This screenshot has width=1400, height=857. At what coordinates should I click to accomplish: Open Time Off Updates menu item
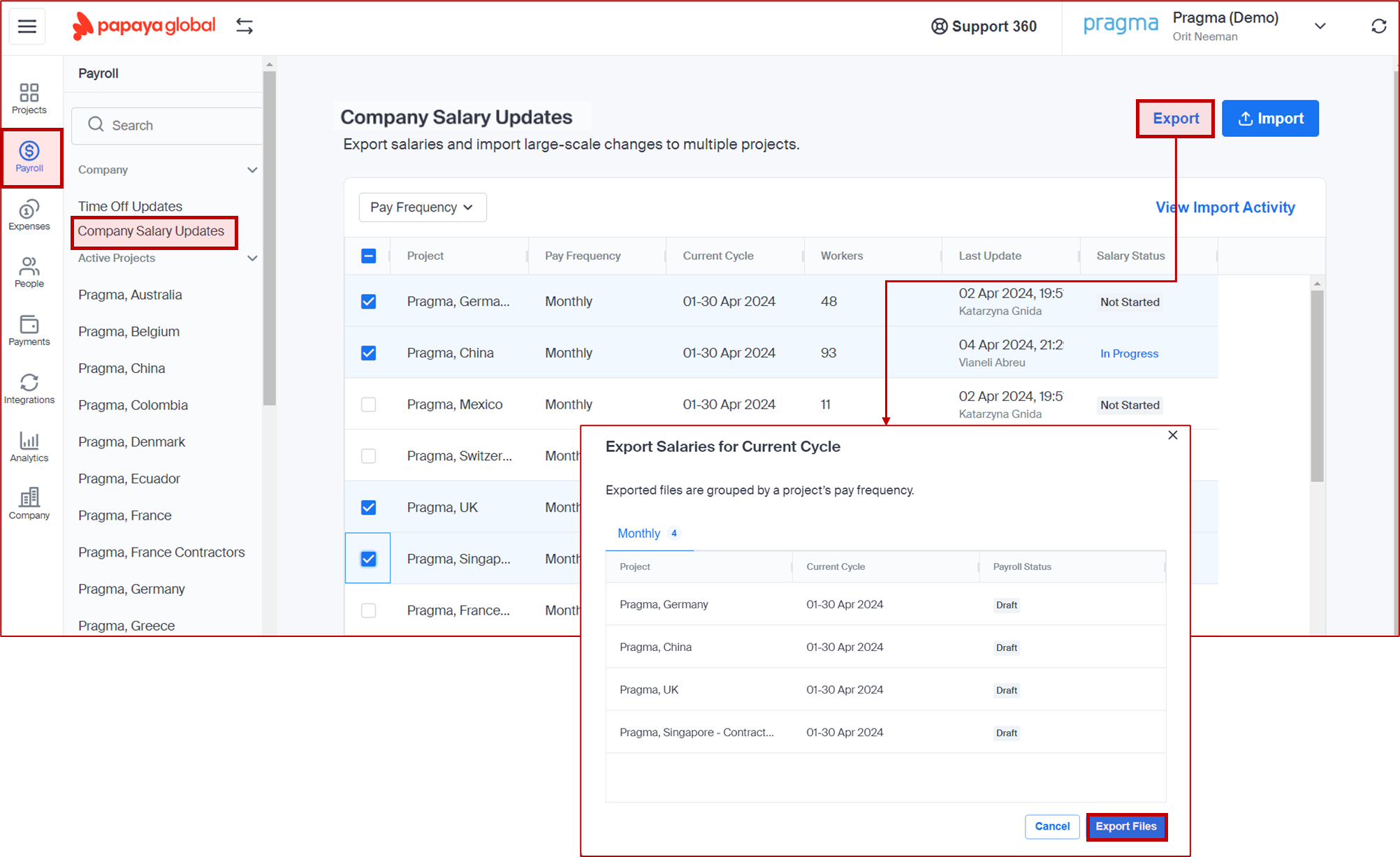130,206
